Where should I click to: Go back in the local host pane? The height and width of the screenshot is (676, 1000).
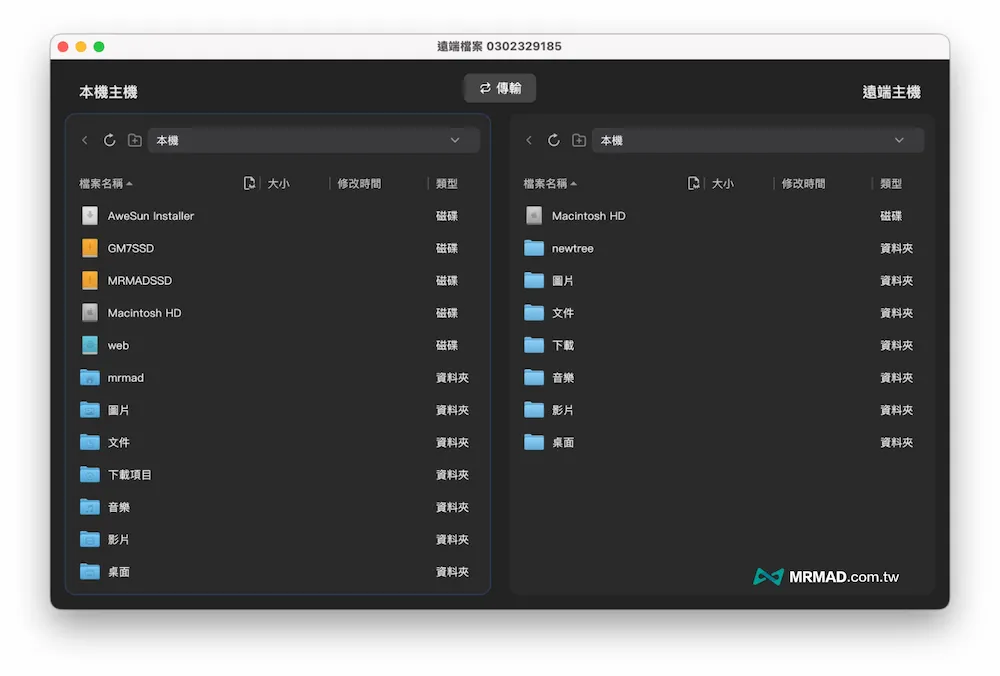85,140
